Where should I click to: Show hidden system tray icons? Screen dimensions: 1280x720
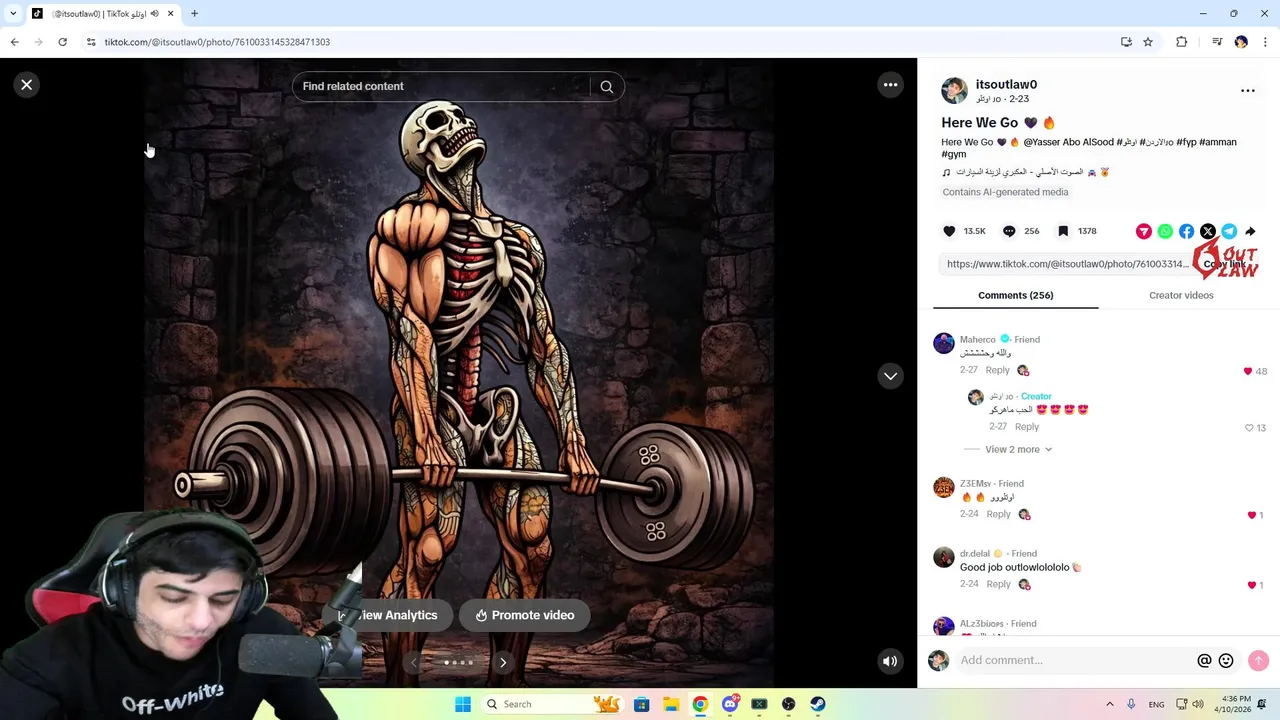pyautogui.click(x=1109, y=704)
